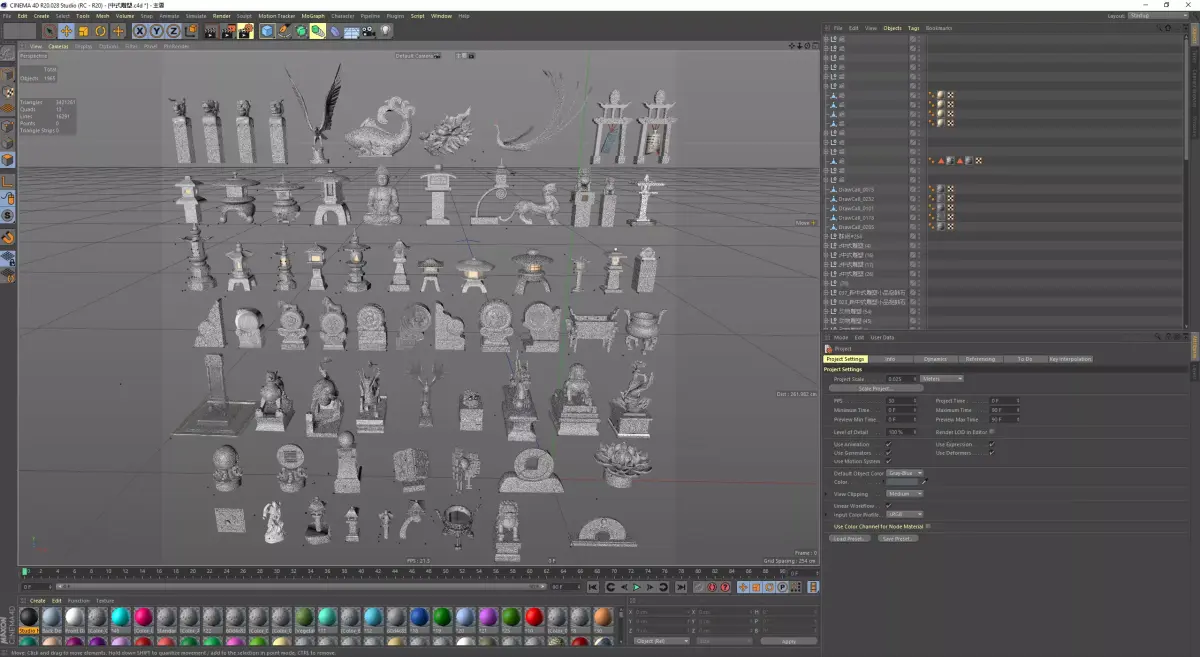Go to start of animation
This screenshot has width=1200, height=657.
tap(593, 587)
